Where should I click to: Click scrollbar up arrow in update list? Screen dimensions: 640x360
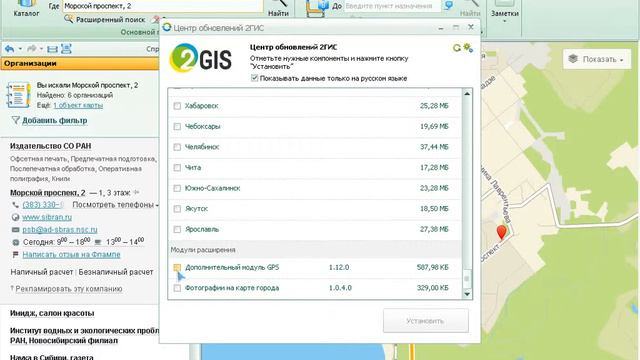point(467,94)
